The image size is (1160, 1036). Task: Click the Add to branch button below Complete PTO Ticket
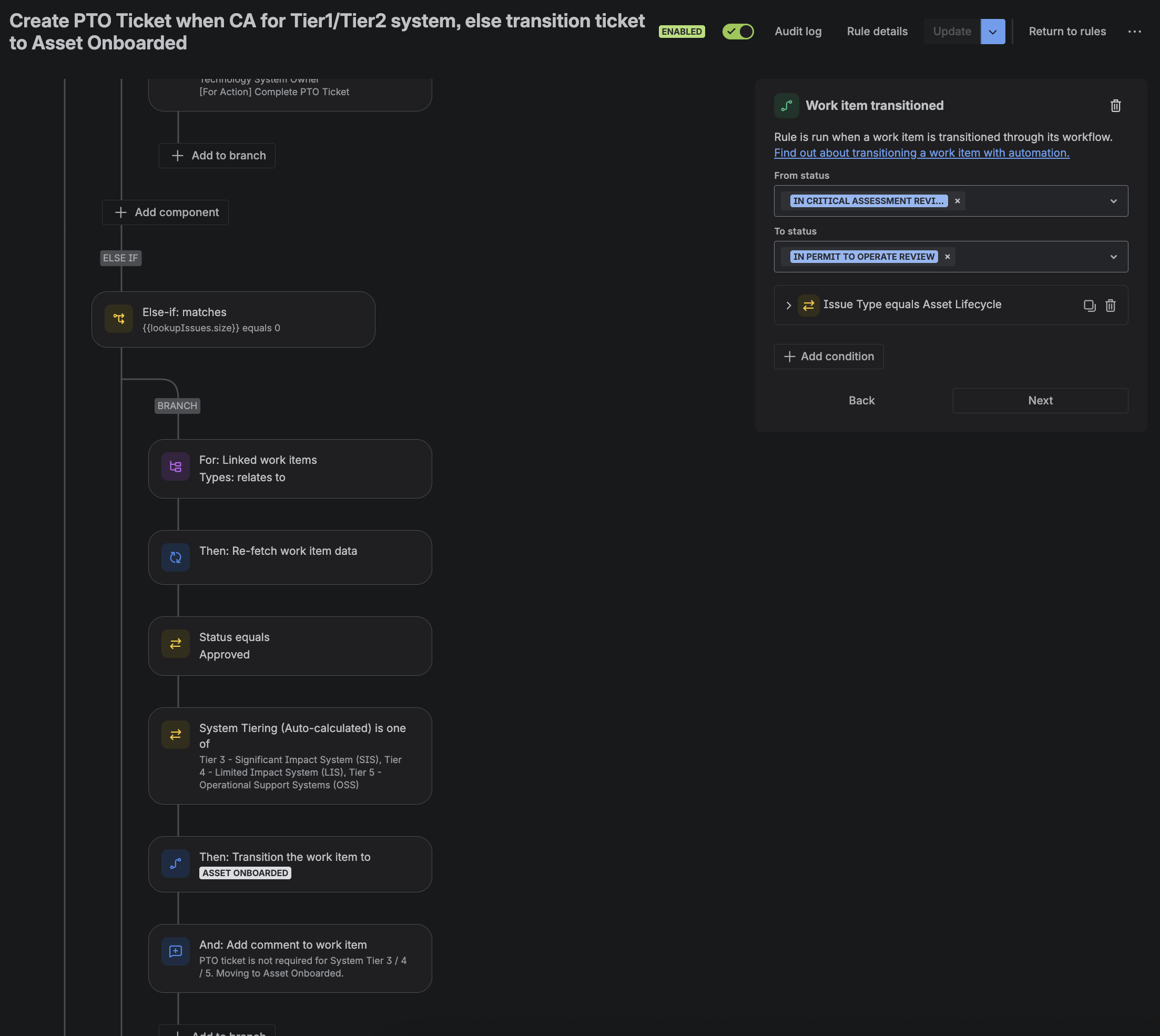(x=217, y=156)
